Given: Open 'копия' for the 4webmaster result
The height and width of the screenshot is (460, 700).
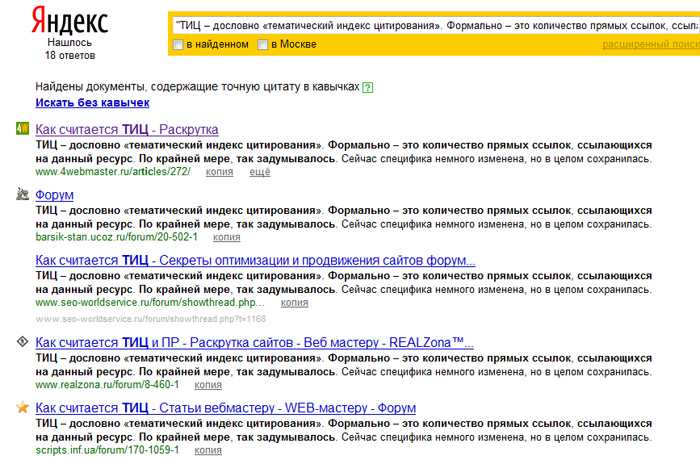Looking at the screenshot, I should point(219,172).
